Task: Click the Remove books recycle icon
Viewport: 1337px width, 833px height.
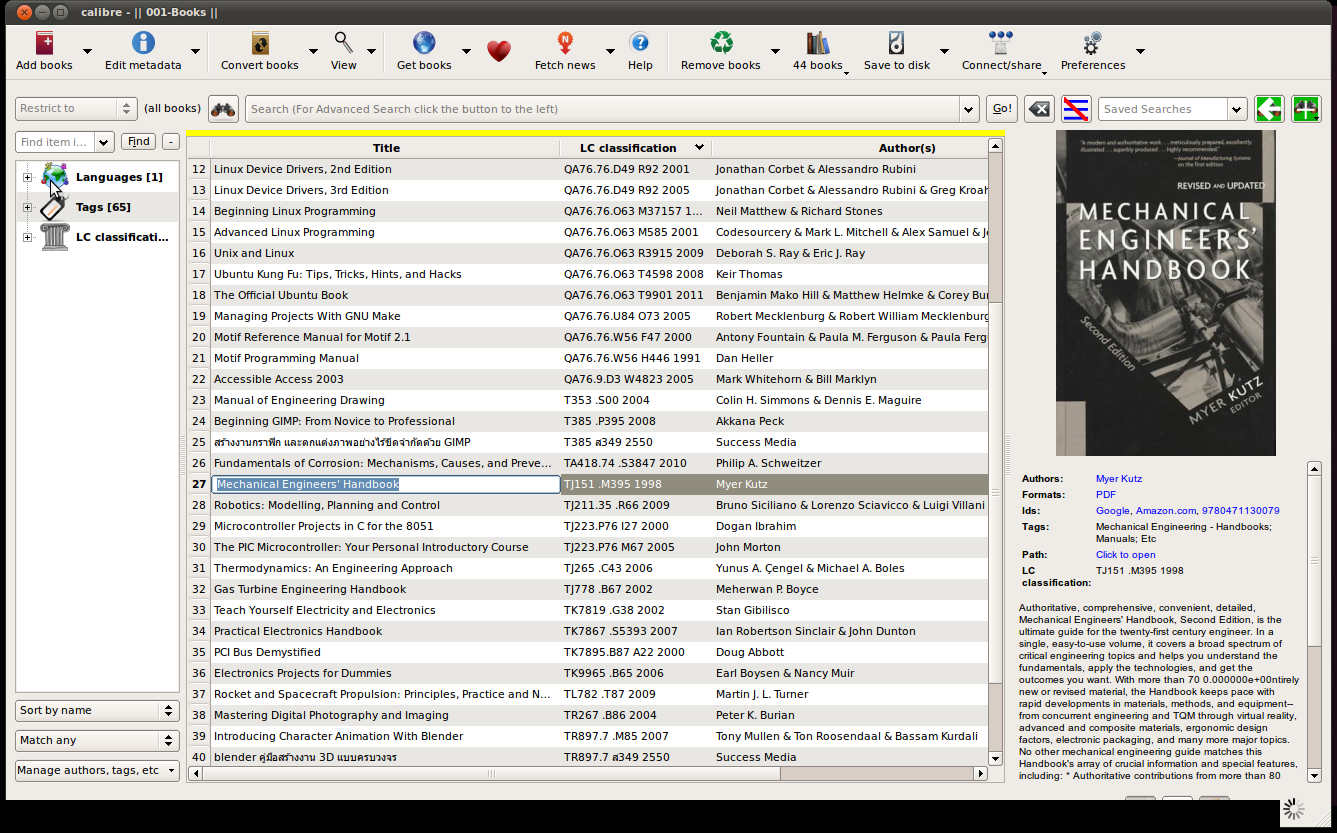Action: (721, 43)
